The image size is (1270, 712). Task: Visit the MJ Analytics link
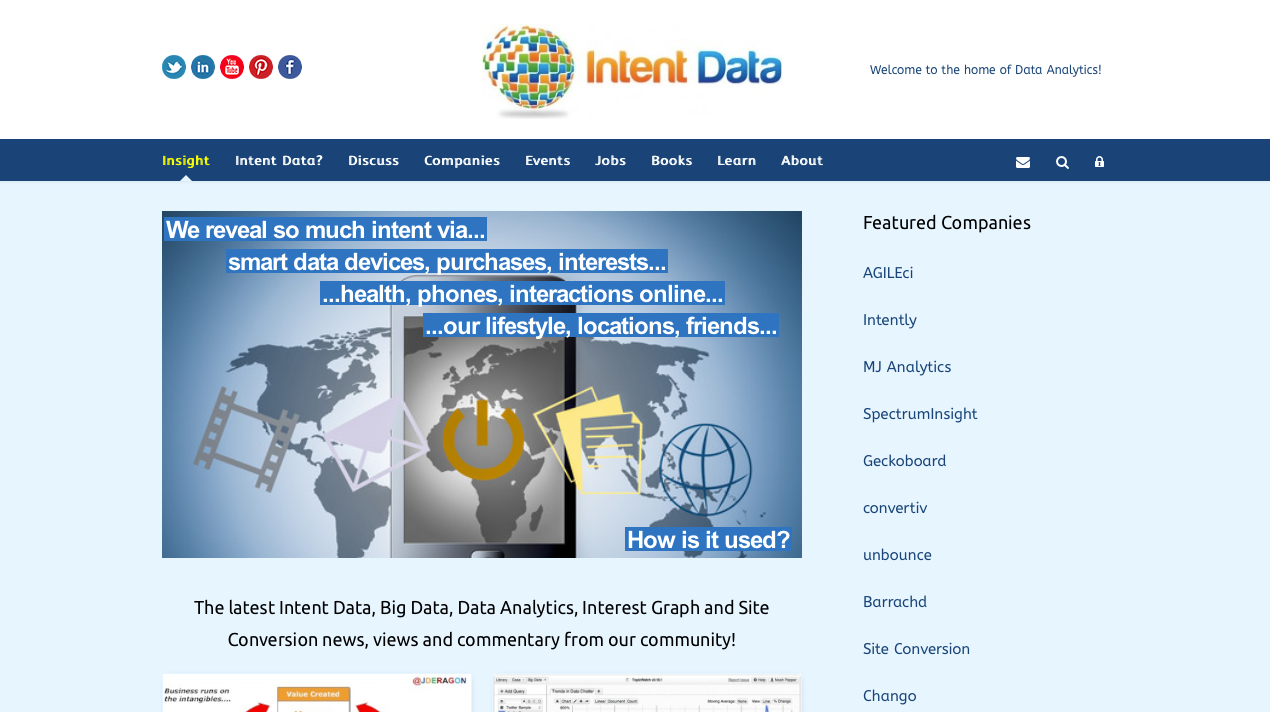[907, 367]
